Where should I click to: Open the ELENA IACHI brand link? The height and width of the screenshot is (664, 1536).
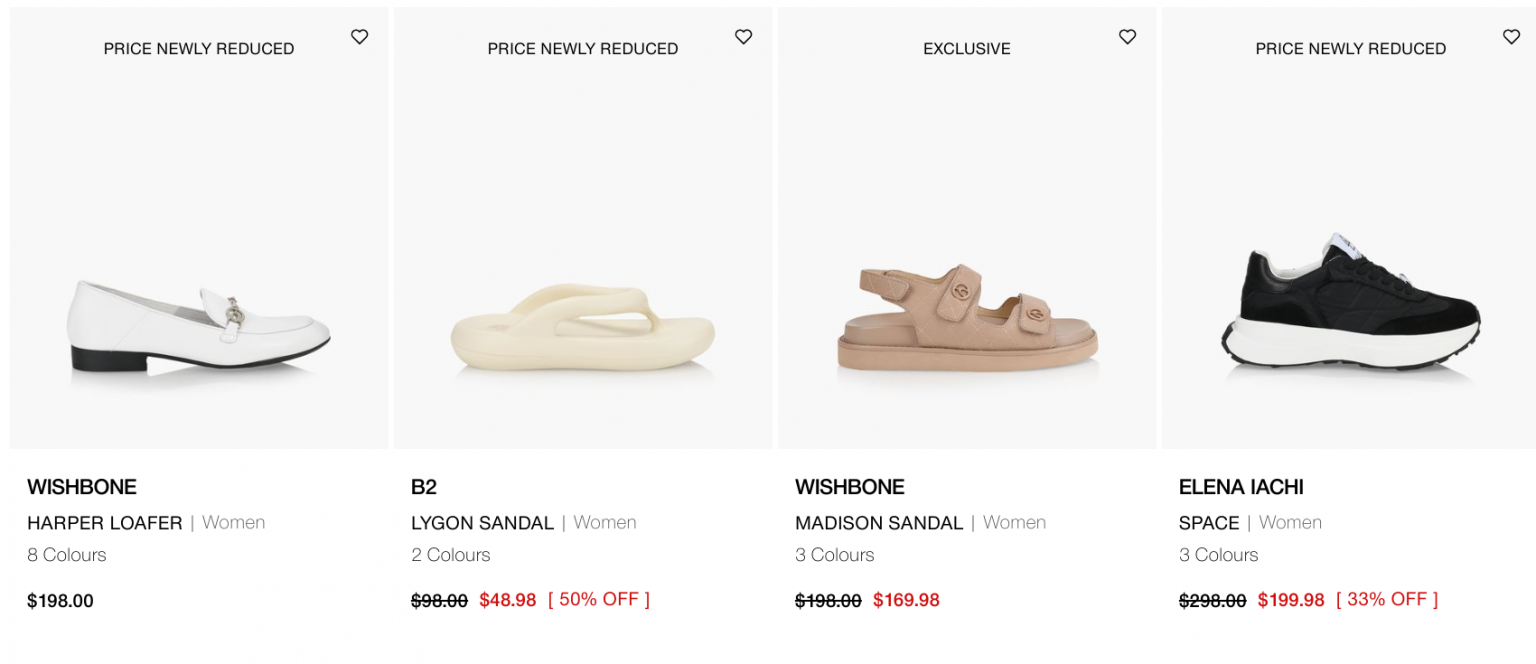[1240, 487]
